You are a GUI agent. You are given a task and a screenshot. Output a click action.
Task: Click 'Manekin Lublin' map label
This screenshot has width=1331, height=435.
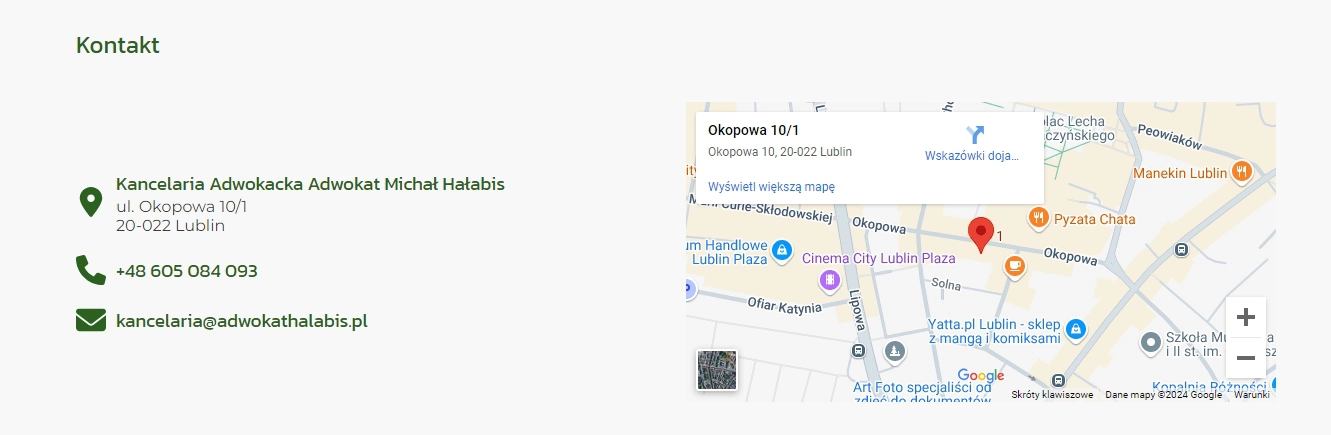coord(1180,173)
